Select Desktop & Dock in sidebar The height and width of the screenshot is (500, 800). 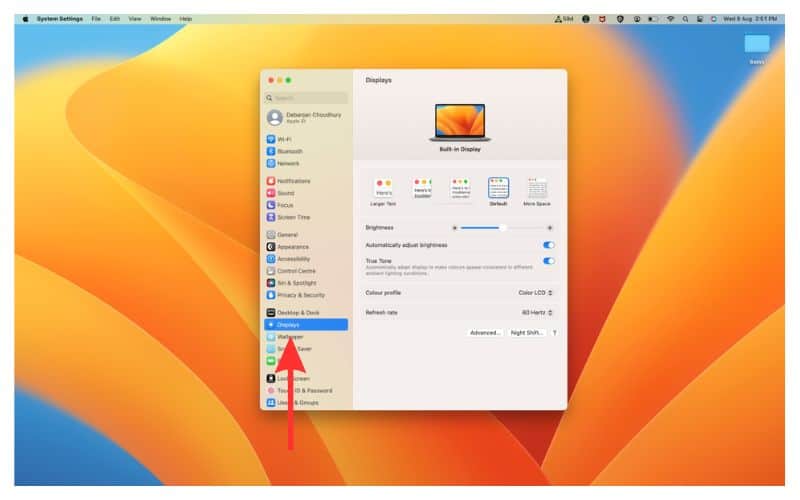pos(297,313)
